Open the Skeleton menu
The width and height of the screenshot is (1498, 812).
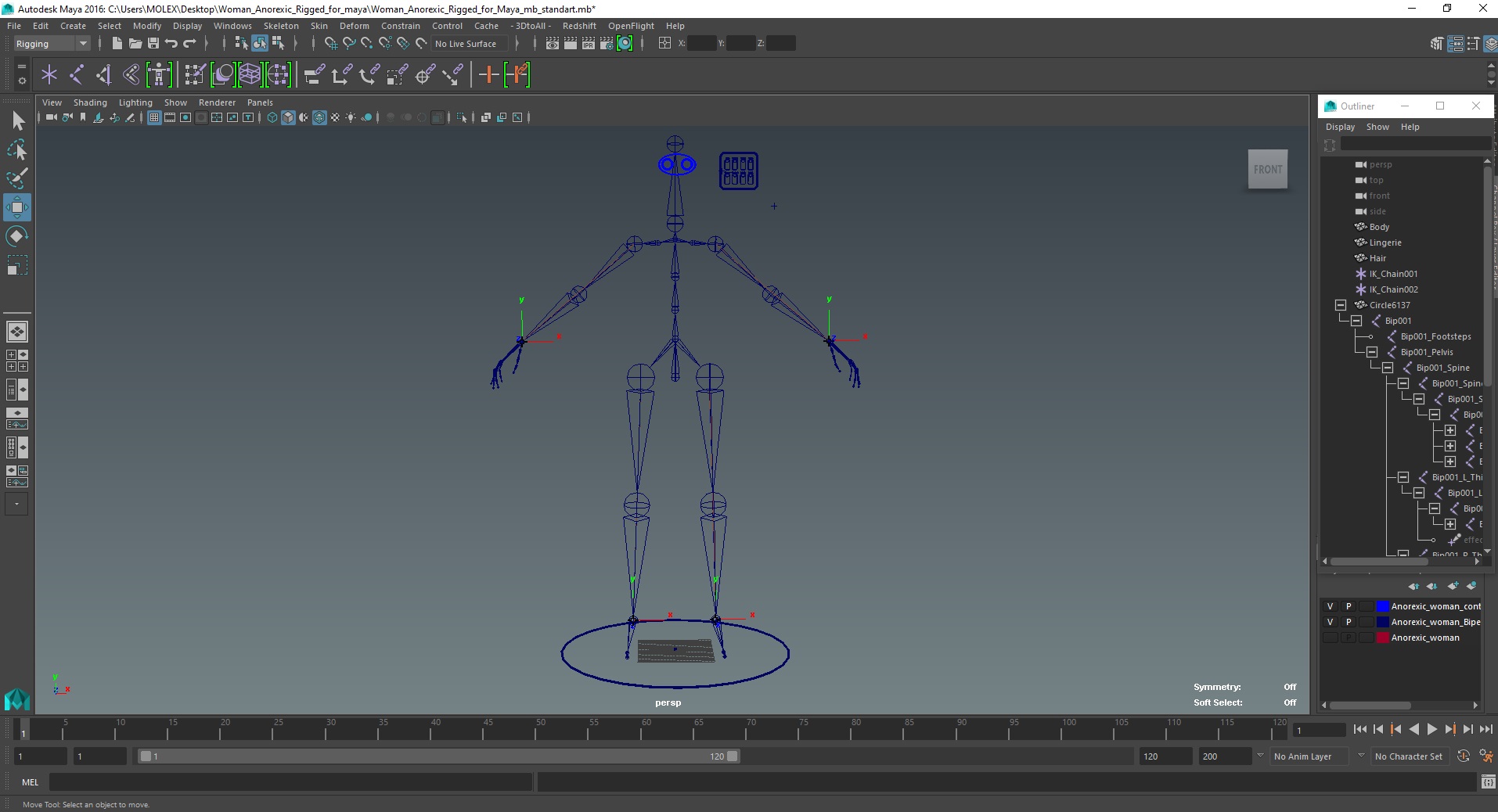pyautogui.click(x=281, y=26)
